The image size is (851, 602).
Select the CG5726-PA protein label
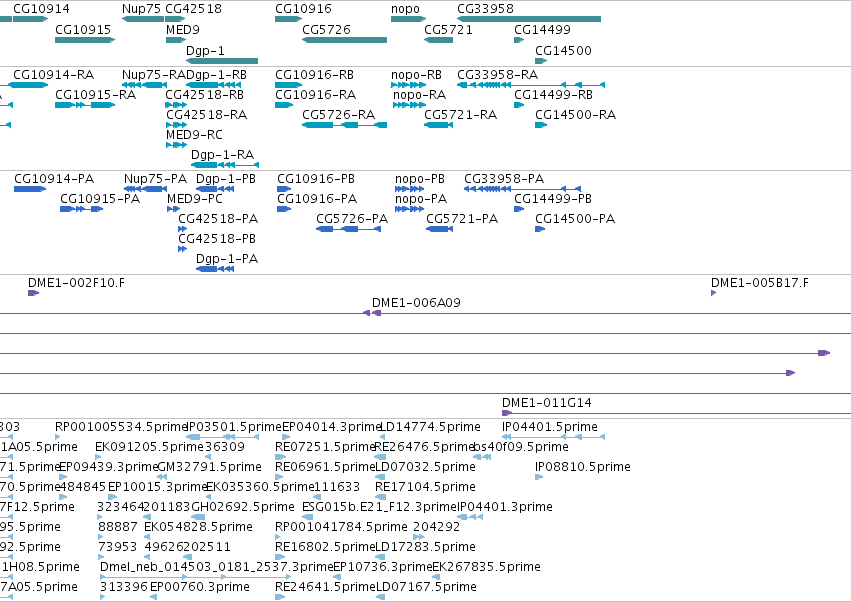[352, 219]
